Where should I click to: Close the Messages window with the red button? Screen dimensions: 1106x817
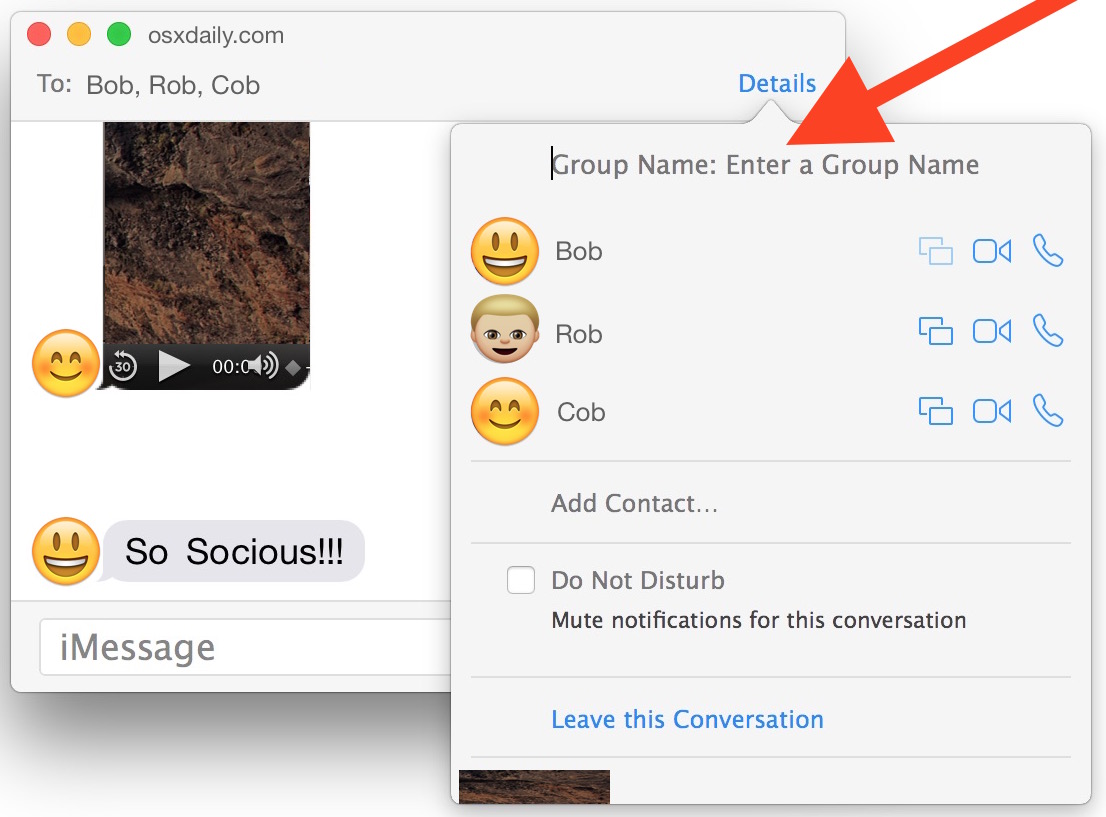click(39, 34)
